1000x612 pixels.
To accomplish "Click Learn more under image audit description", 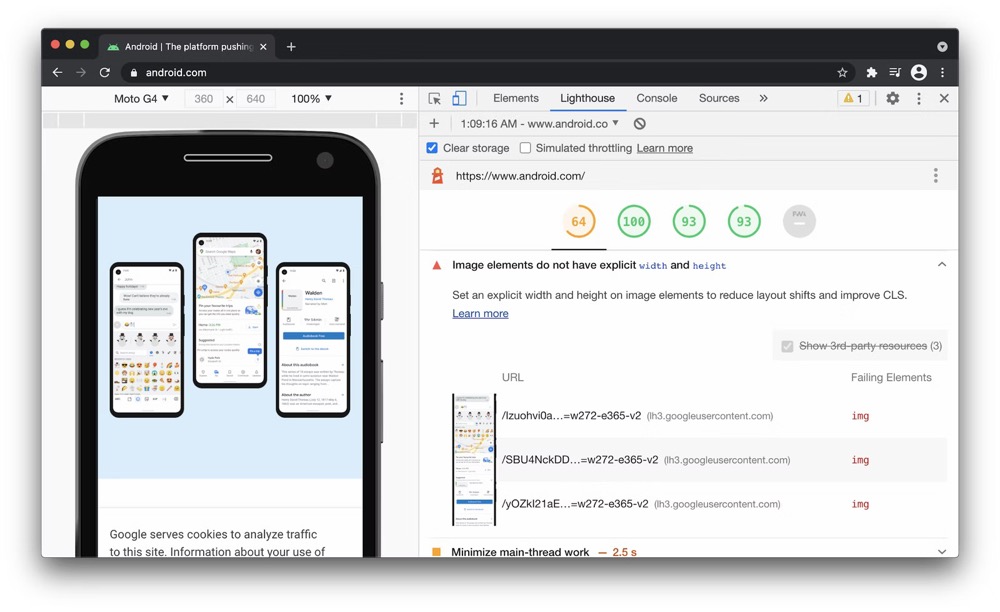I will [x=480, y=314].
